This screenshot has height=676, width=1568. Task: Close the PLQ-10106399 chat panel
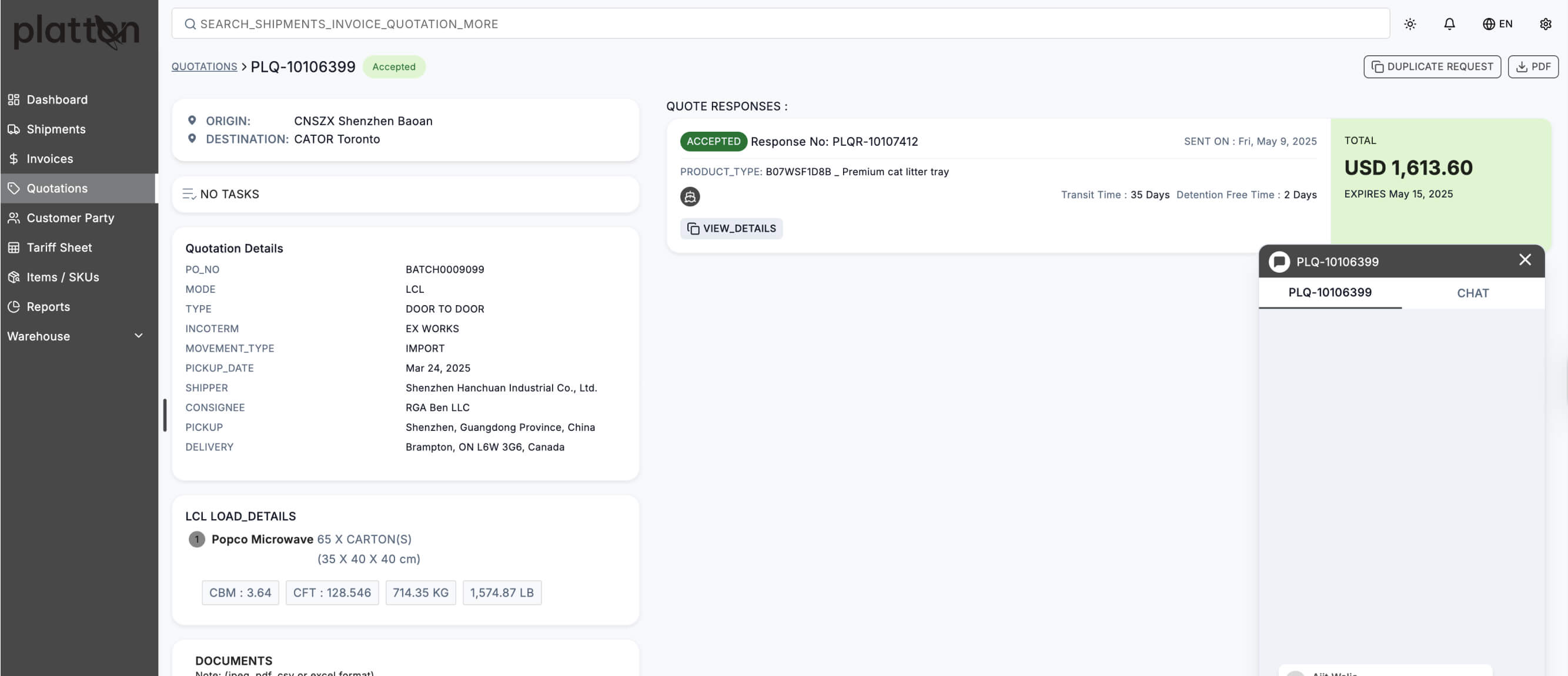[1524, 260]
